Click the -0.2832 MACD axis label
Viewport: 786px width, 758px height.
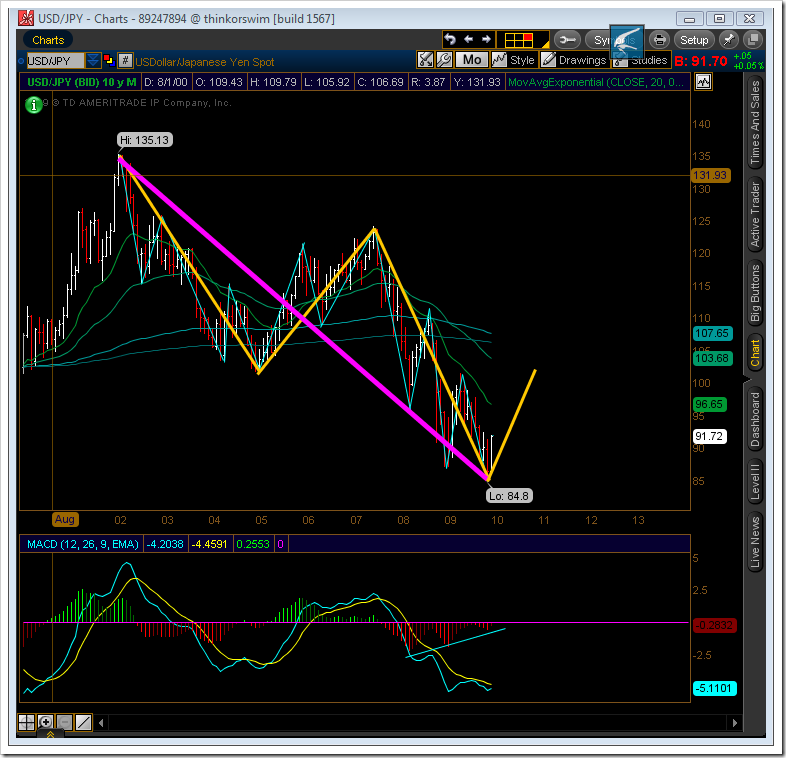[x=714, y=625]
